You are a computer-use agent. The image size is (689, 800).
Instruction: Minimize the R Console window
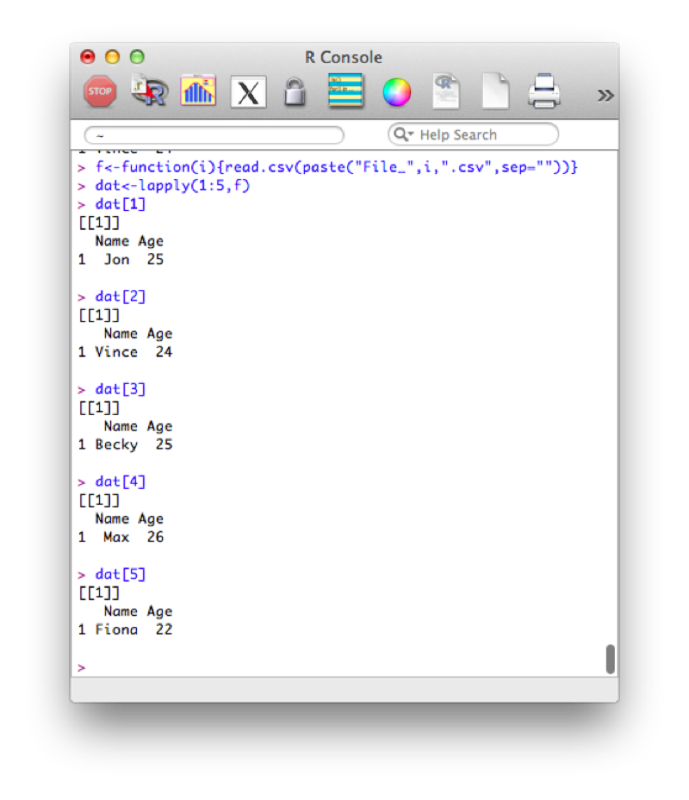[x=112, y=57]
